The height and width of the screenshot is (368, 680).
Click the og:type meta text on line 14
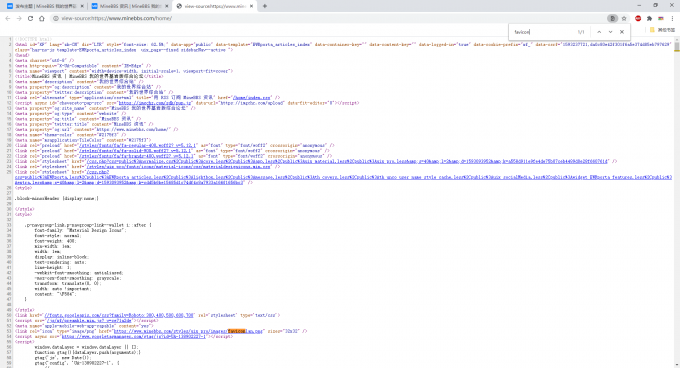click(x=70, y=114)
